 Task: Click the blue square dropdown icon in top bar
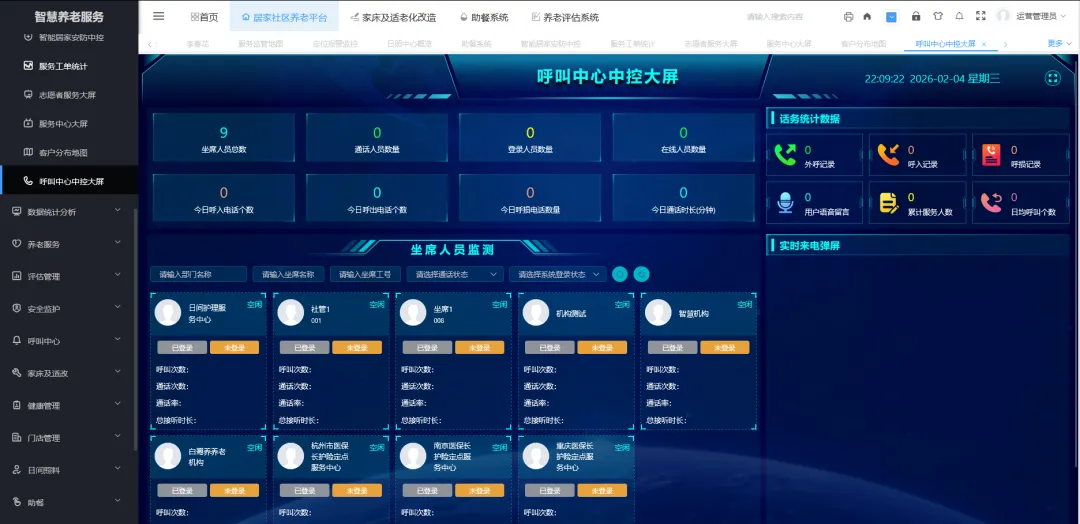891,17
